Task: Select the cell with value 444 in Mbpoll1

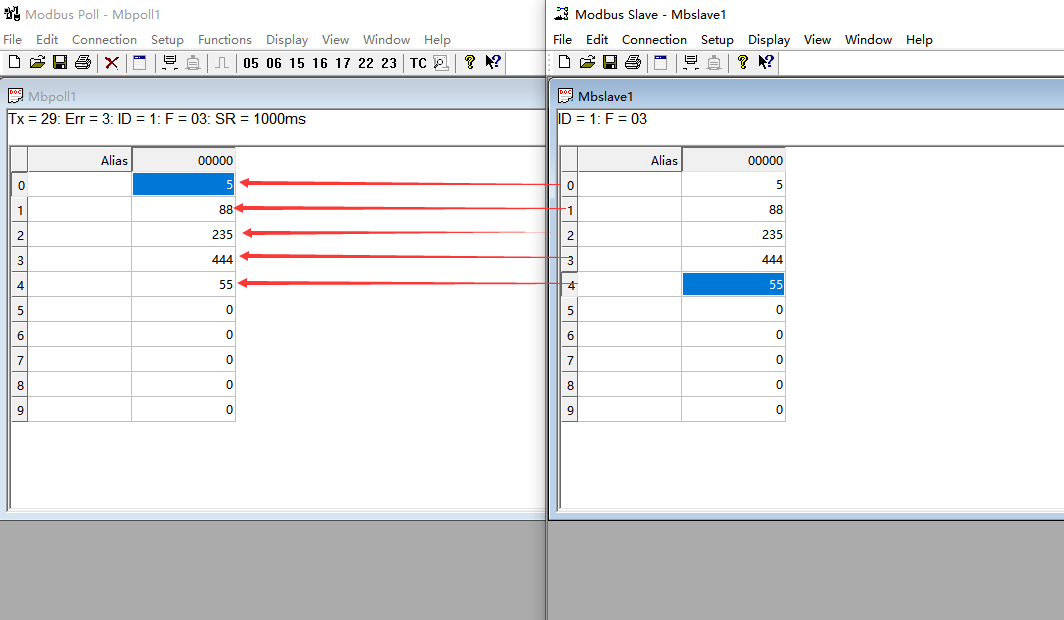Action: point(183,259)
